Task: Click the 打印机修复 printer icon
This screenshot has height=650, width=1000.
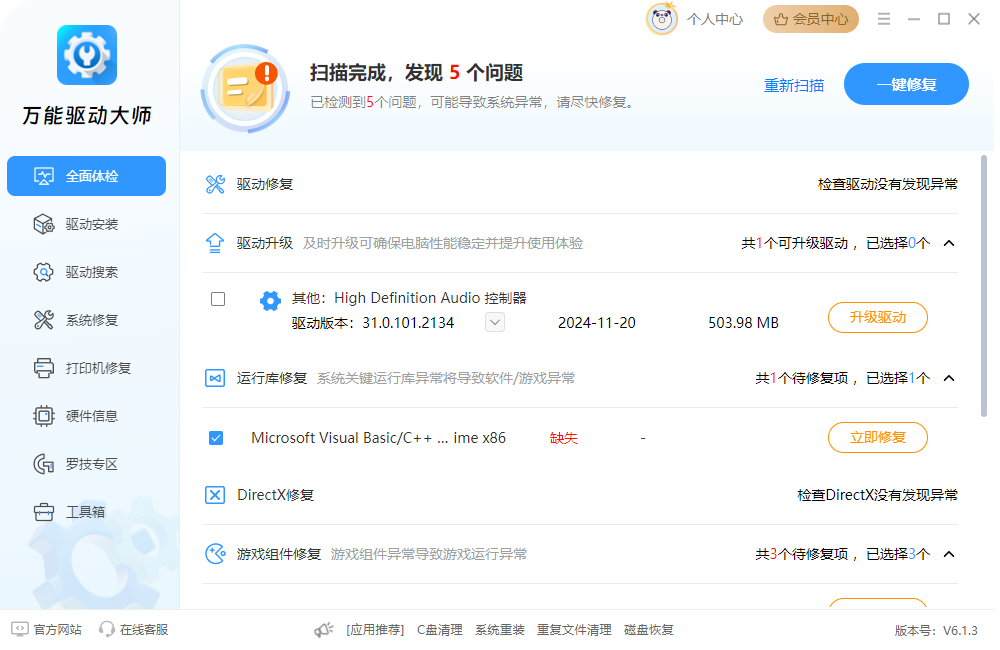Action: (43, 368)
